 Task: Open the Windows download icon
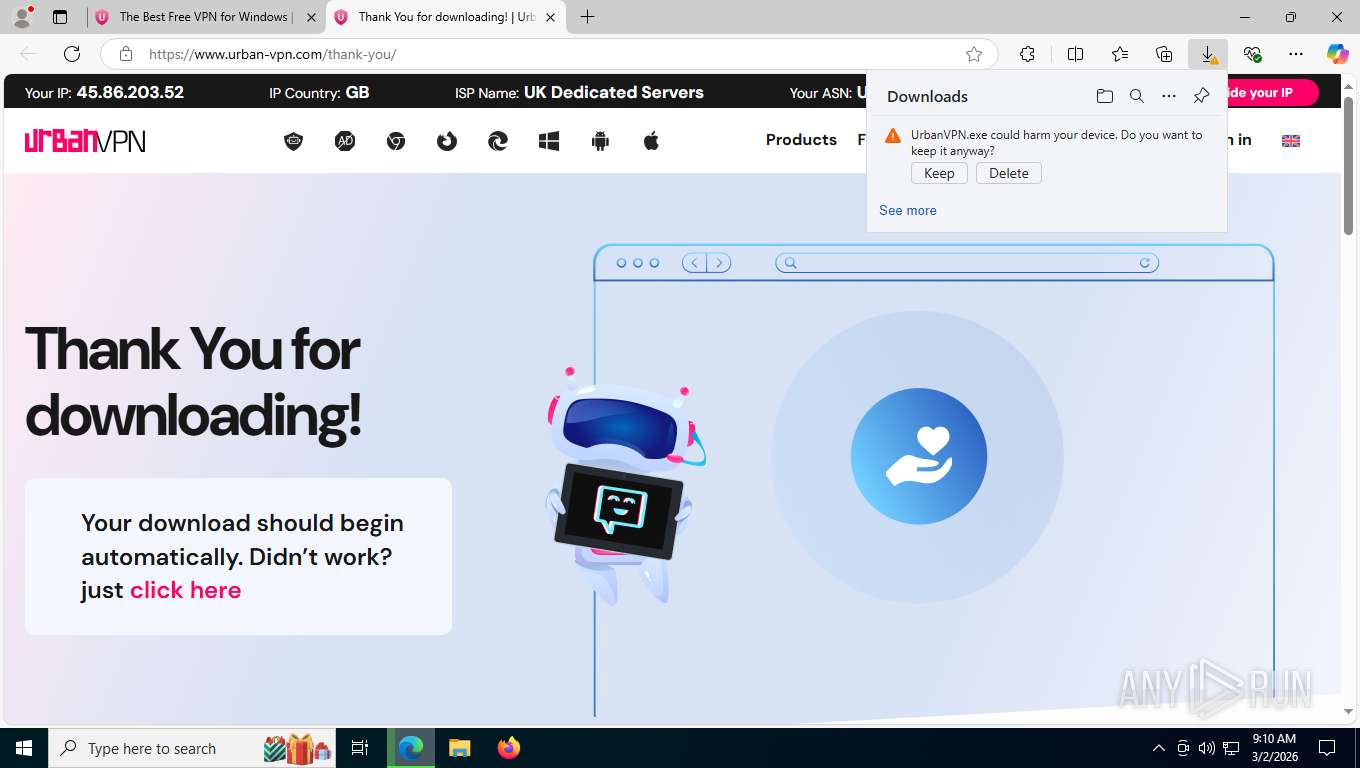point(549,141)
